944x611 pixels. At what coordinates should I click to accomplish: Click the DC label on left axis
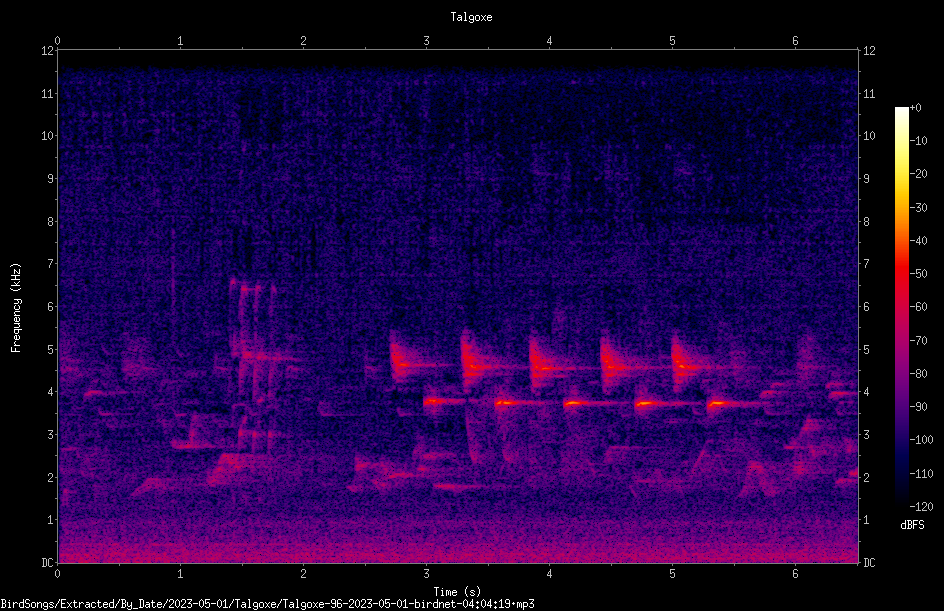[48, 563]
